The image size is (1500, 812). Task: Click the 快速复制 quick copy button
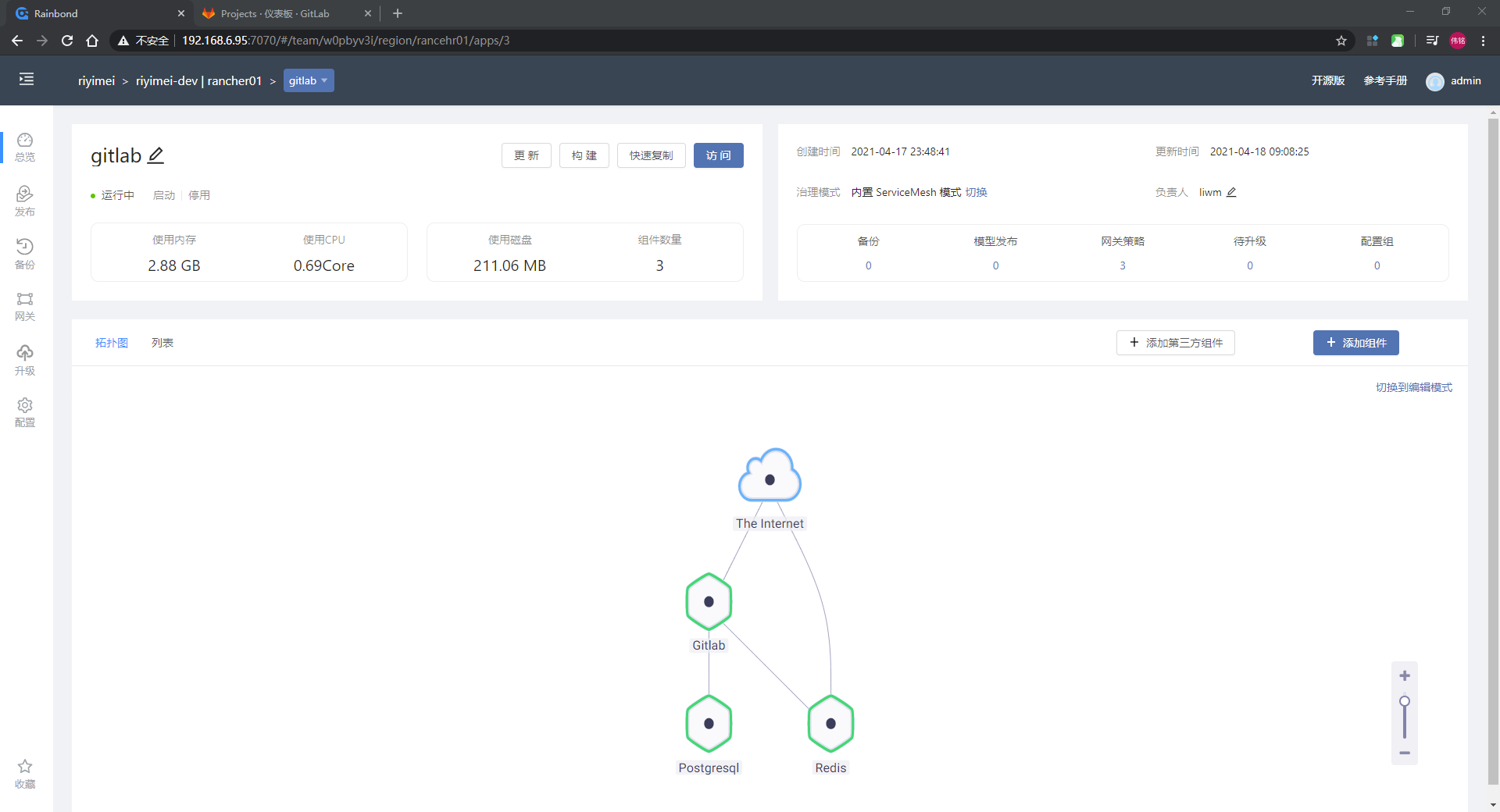(x=652, y=155)
